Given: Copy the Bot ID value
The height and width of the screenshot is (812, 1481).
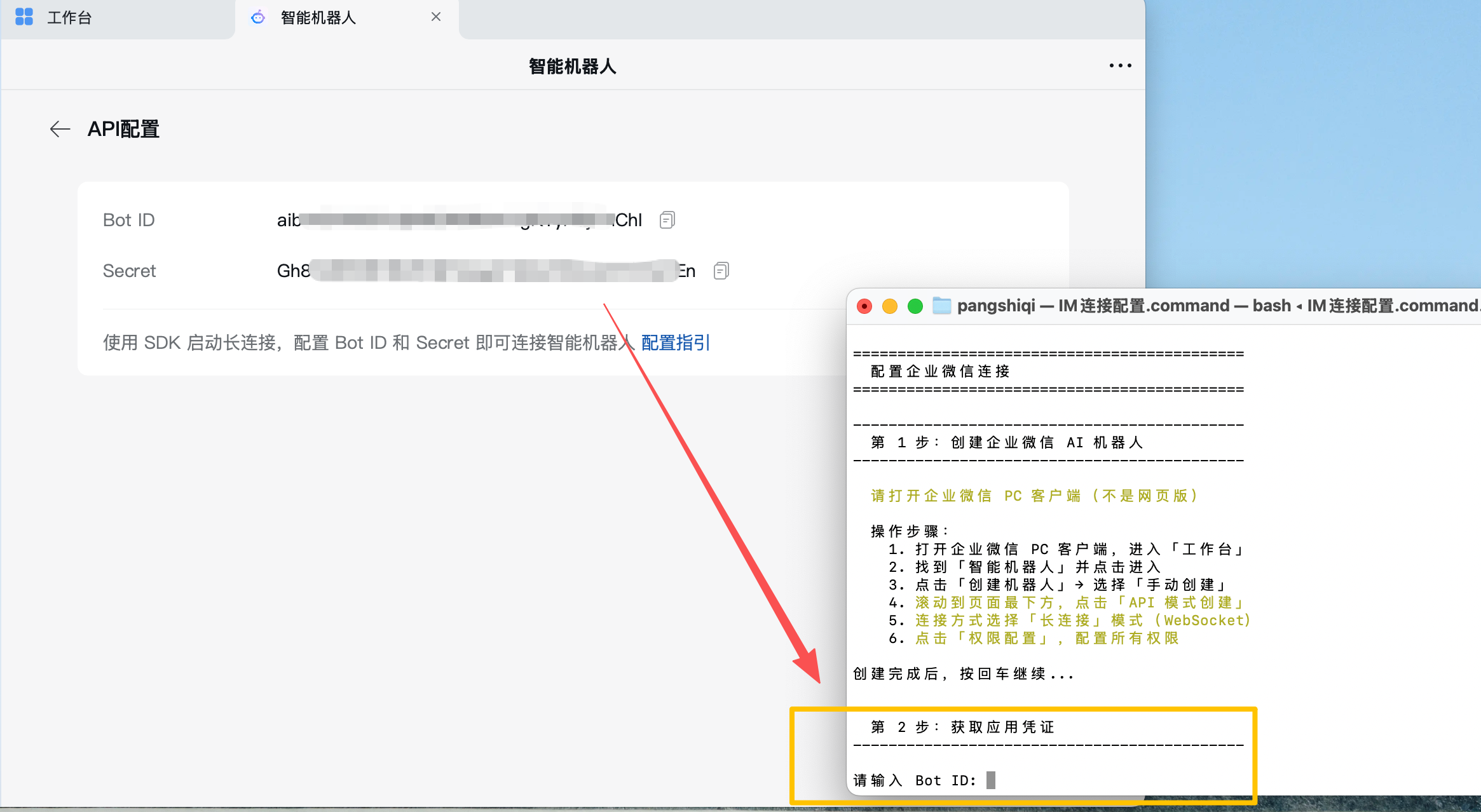Looking at the screenshot, I should (667, 220).
